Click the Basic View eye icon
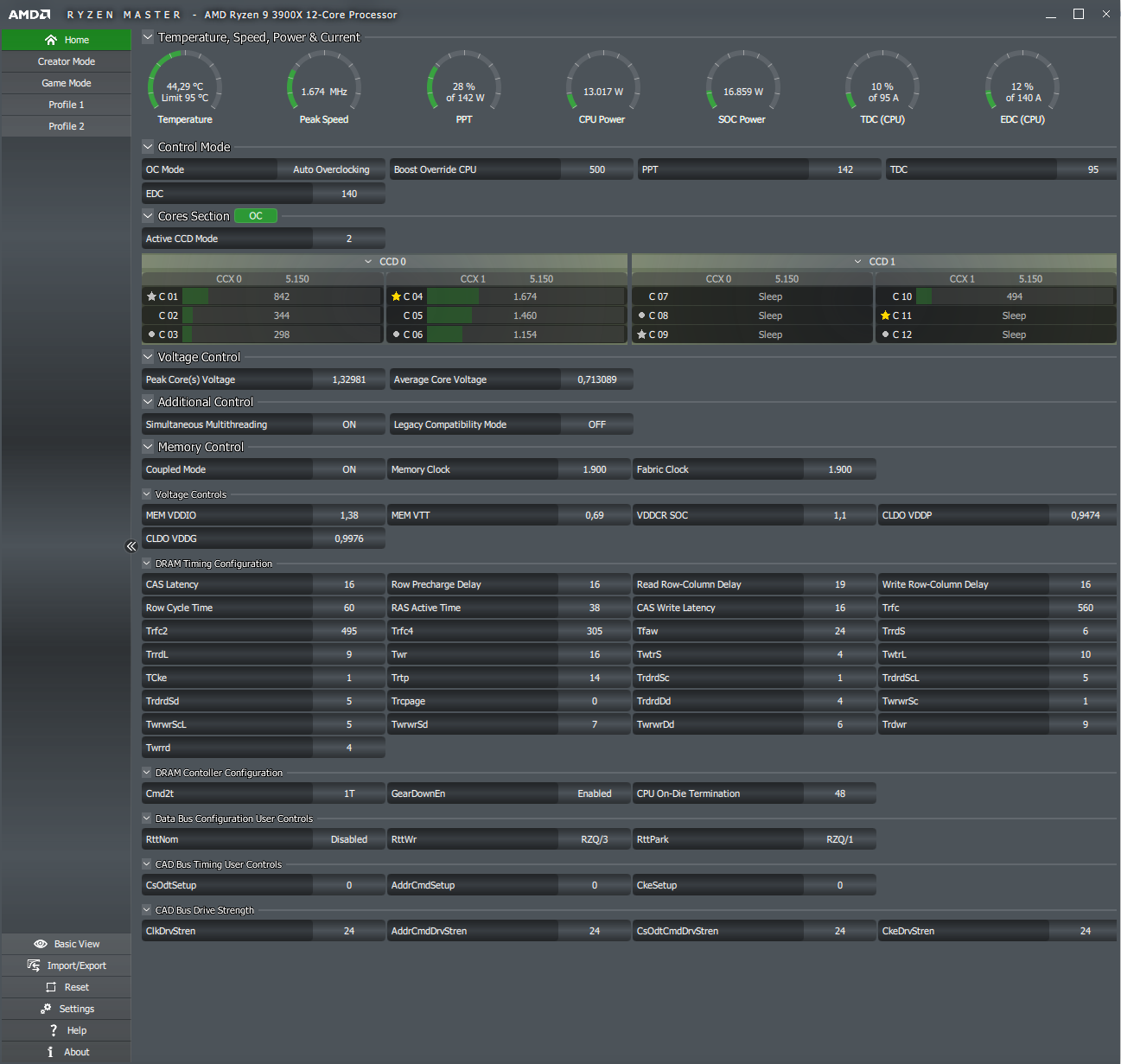Image resolution: width=1121 pixels, height=1064 pixels. pyautogui.click(x=40, y=944)
